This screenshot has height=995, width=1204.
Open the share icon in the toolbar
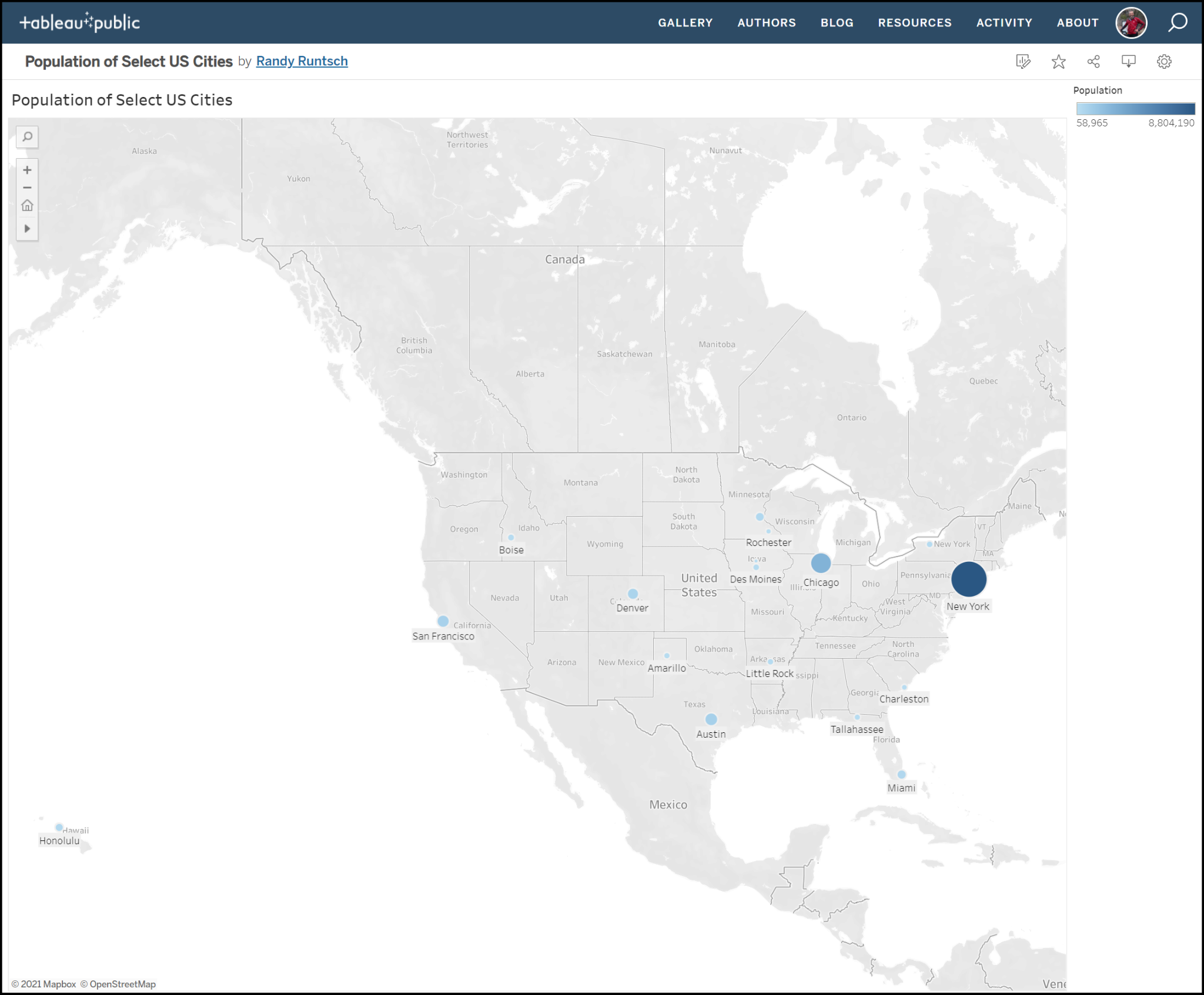[1093, 62]
